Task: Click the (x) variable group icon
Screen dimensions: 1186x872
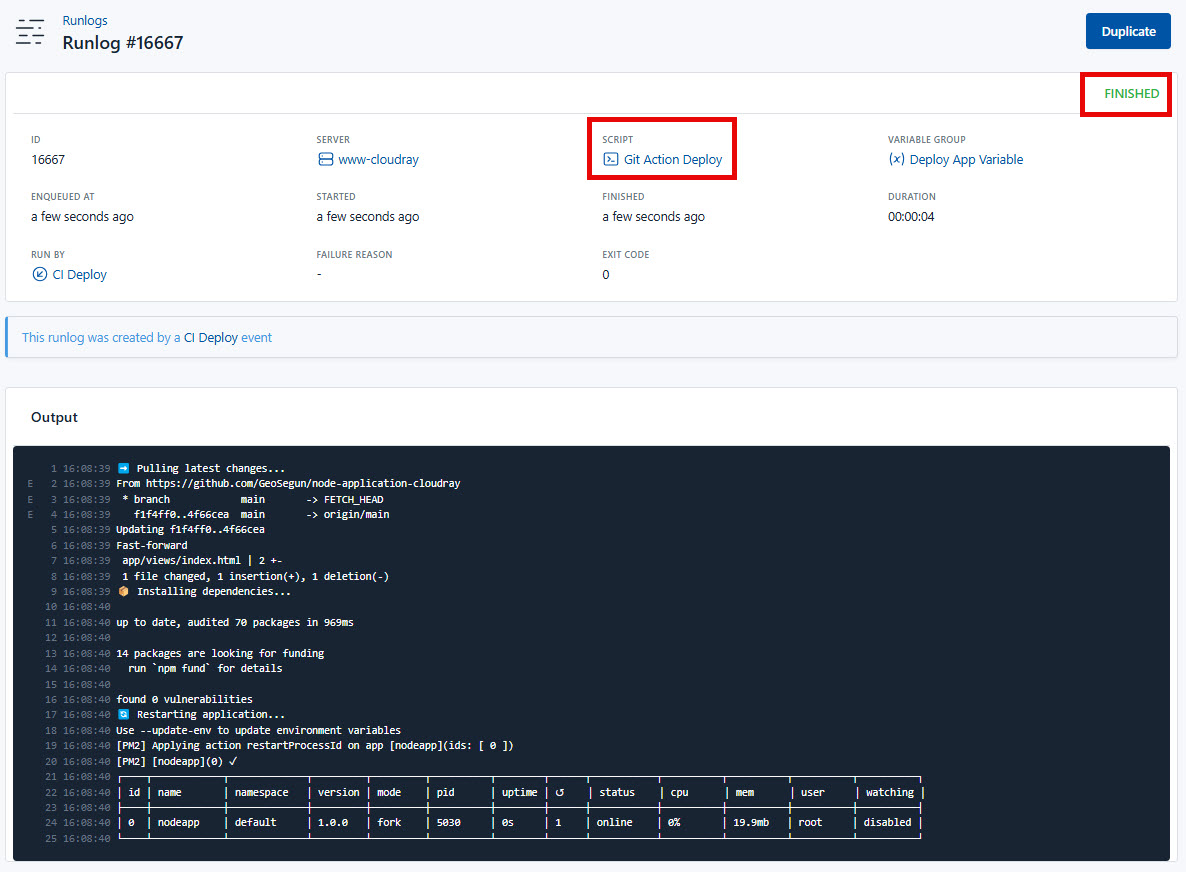Action: [896, 158]
